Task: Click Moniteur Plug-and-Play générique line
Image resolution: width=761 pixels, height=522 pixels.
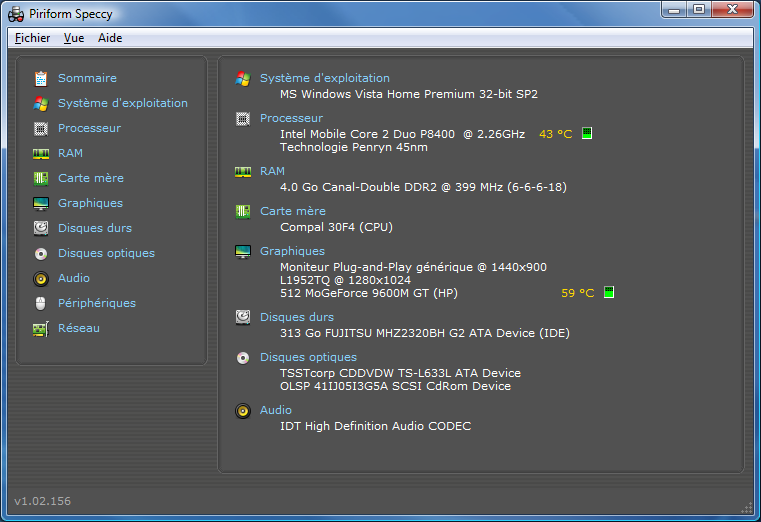Action: pos(413,267)
